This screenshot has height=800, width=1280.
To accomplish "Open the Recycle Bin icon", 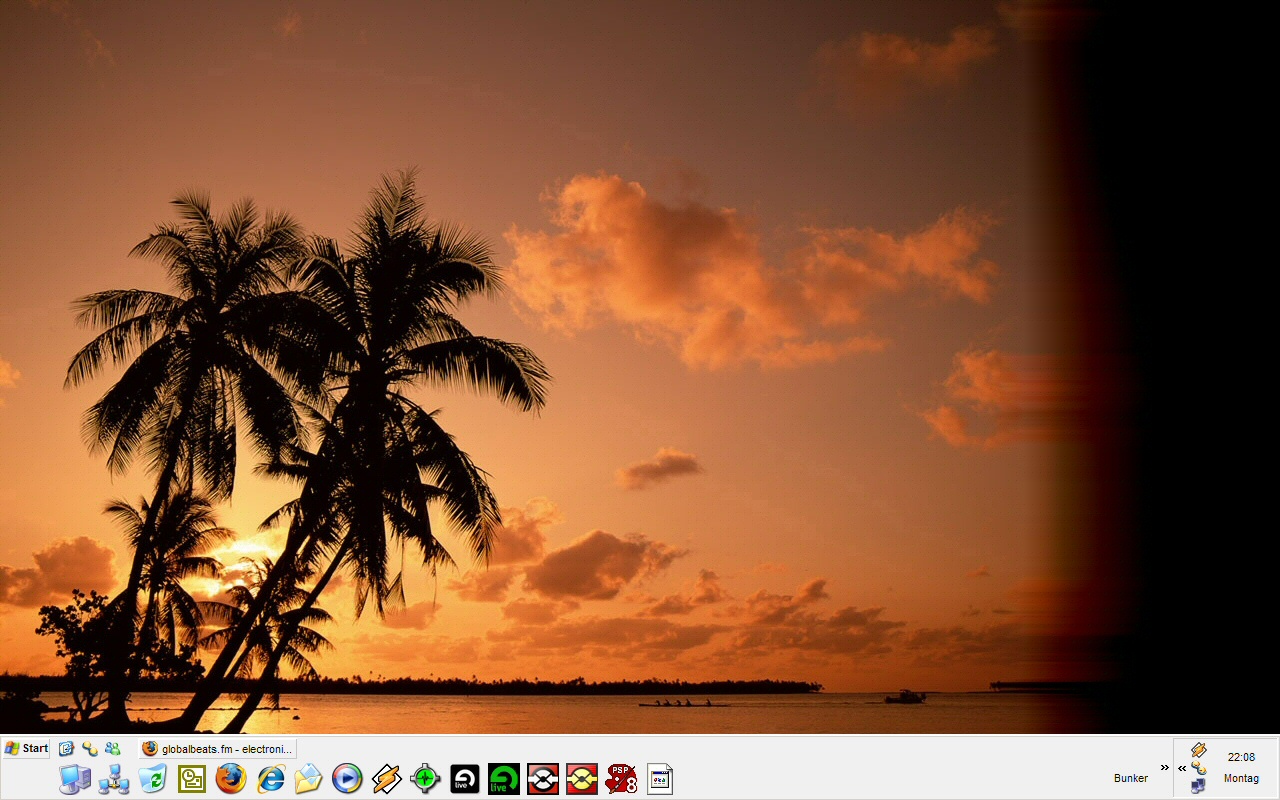I will 152,779.
